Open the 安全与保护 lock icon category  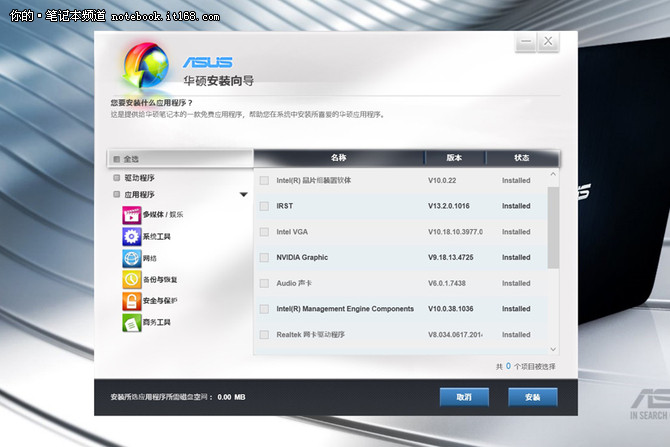point(132,301)
